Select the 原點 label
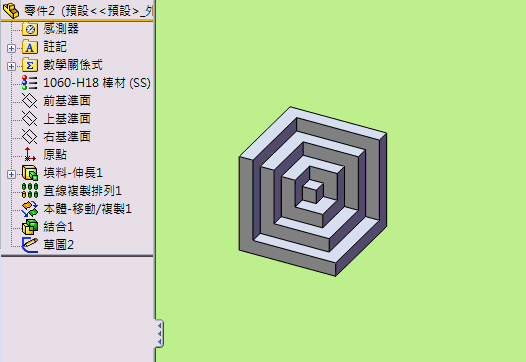526x362 pixels. (x=55, y=155)
